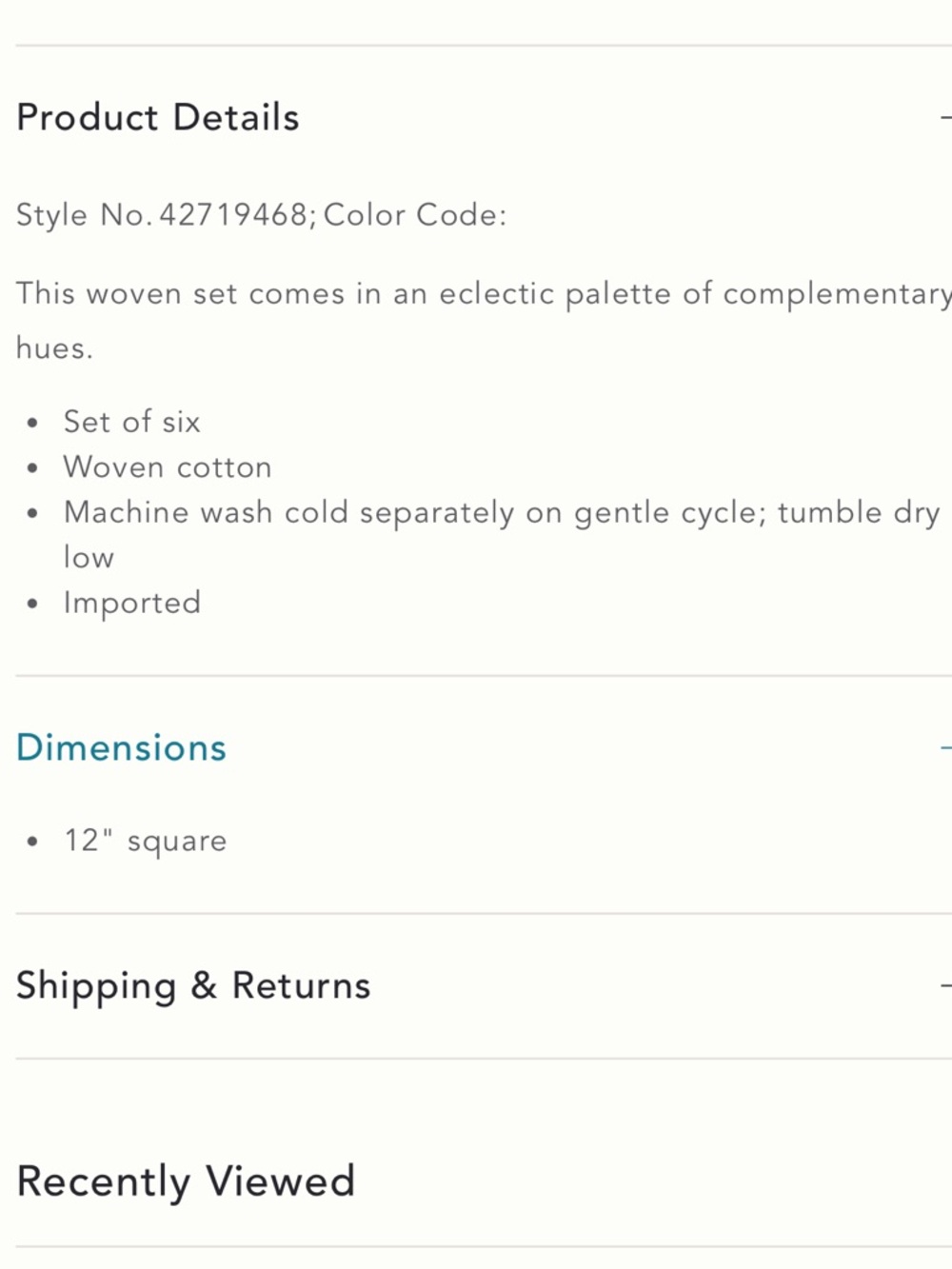Click the "Style No." label text
The width and height of the screenshot is (952, 1269).
(82, 215)
